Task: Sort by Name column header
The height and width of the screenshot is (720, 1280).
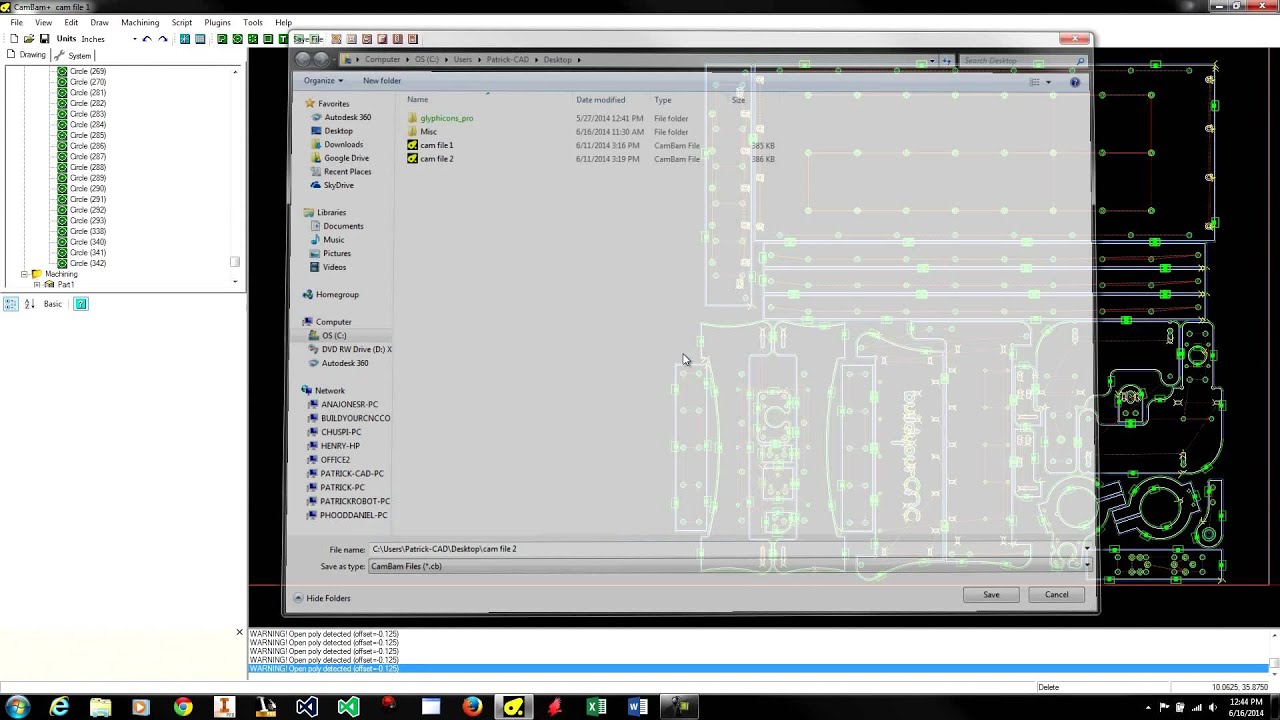Action: click(x=418, y=100)
